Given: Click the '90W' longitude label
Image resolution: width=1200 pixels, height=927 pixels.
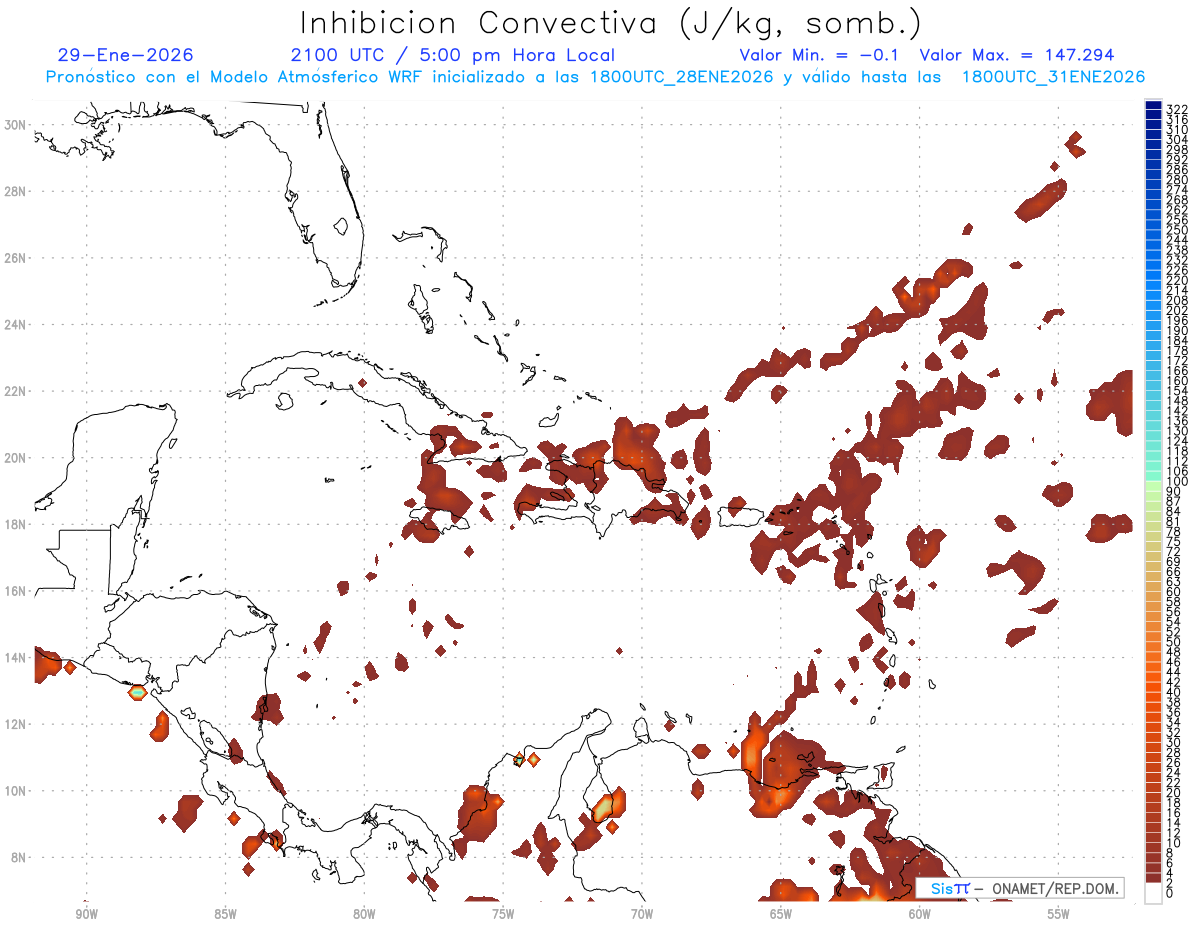Looking at the screenshot, I should coord(86,913).
